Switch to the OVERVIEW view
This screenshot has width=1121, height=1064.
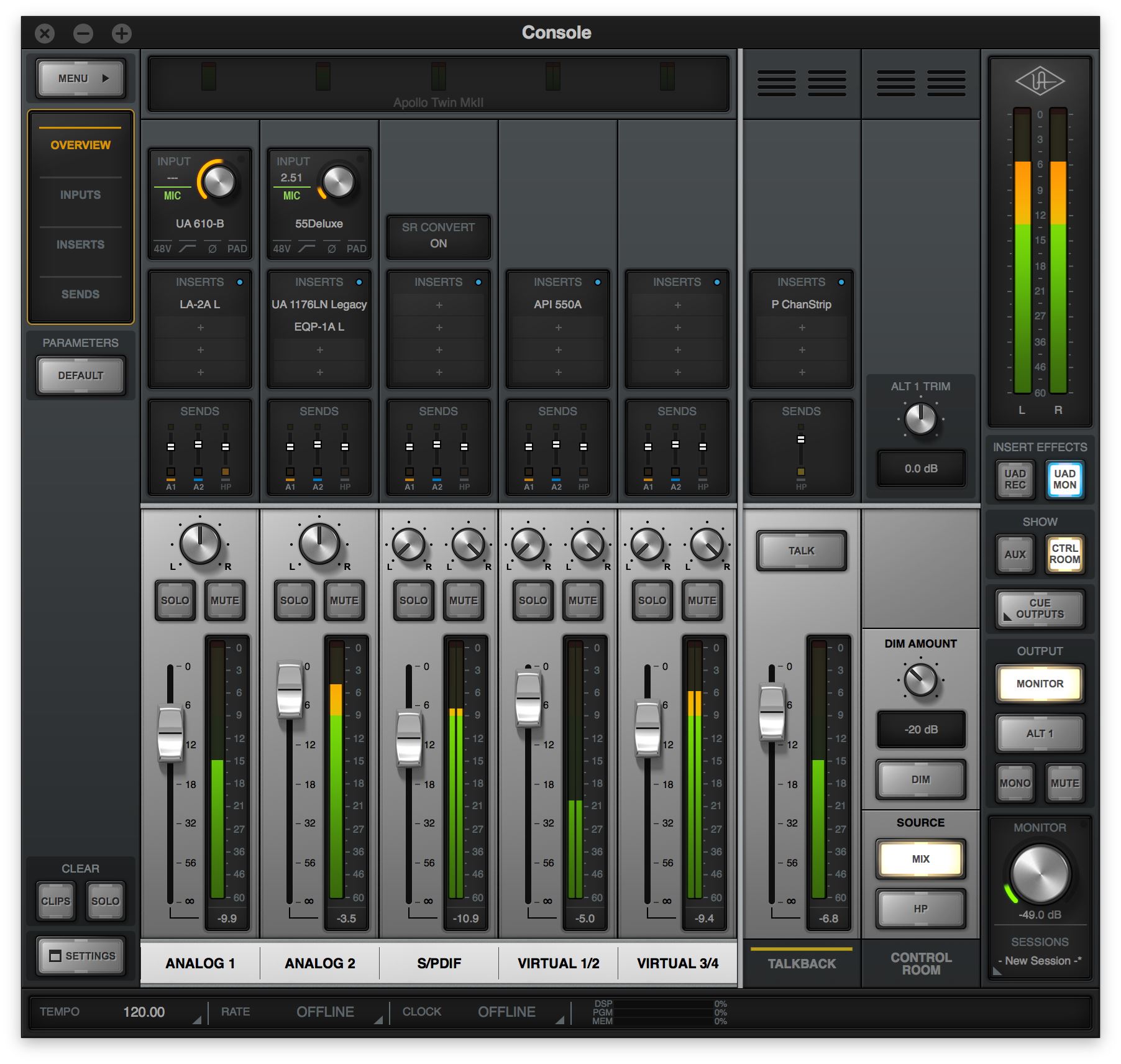click(x=80, y=145)
